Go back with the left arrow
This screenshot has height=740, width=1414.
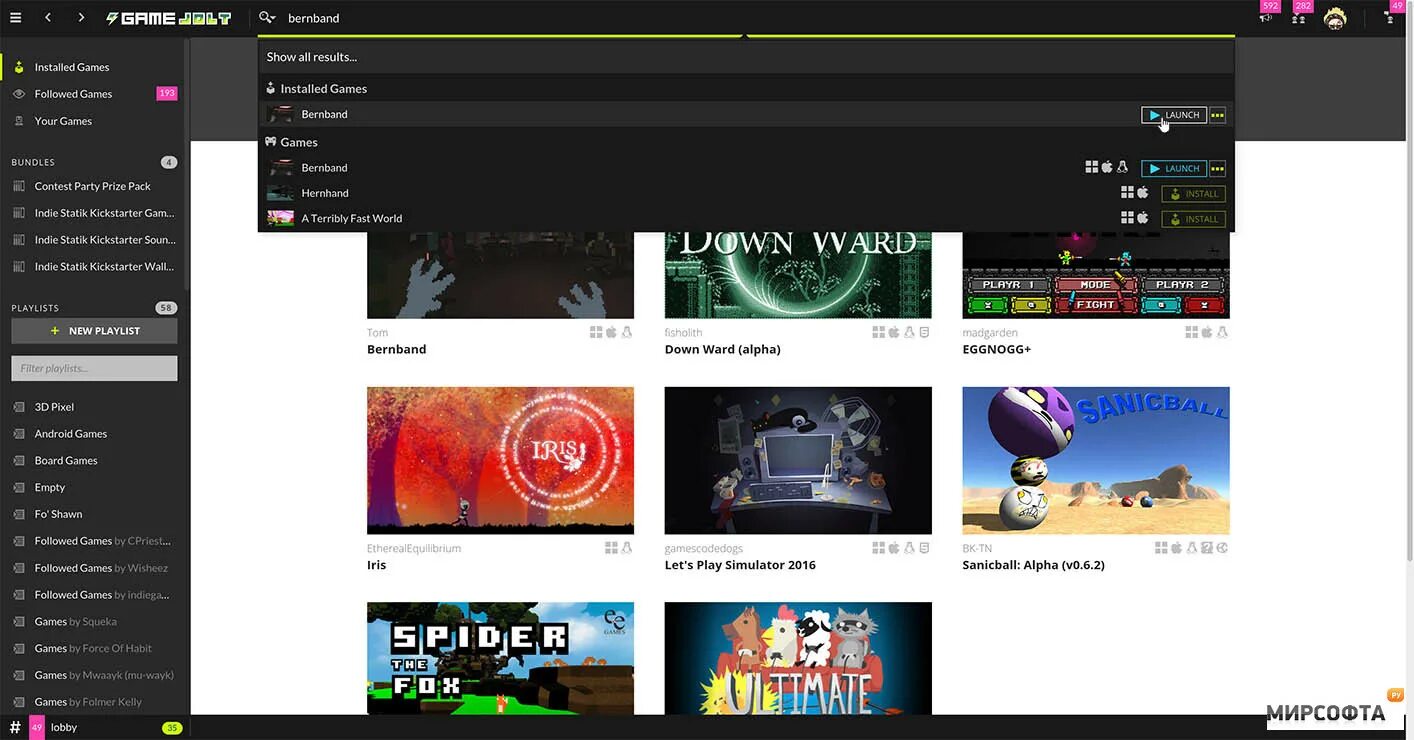[48, 18]
